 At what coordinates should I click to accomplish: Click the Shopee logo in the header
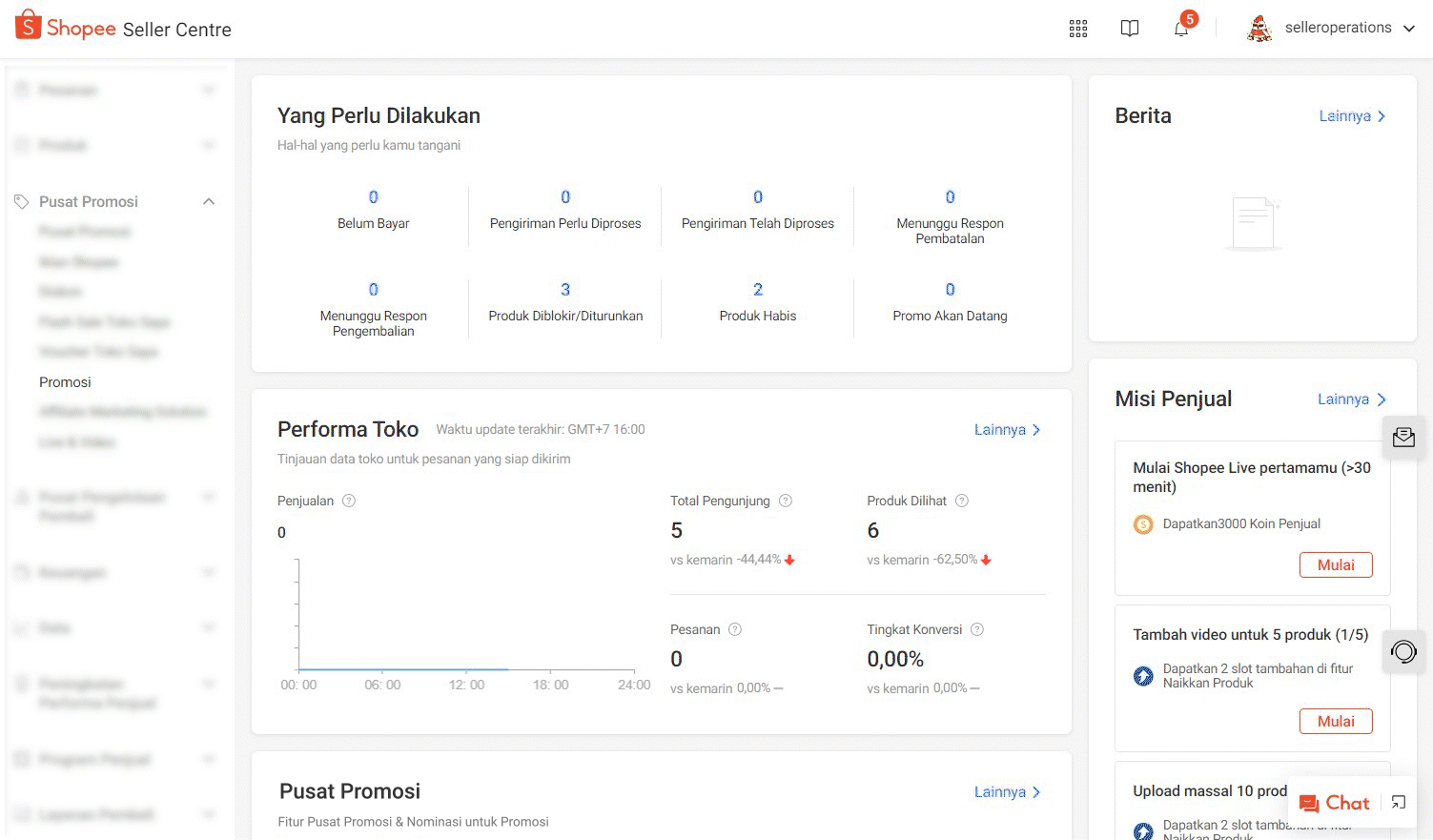click(66, 28)
